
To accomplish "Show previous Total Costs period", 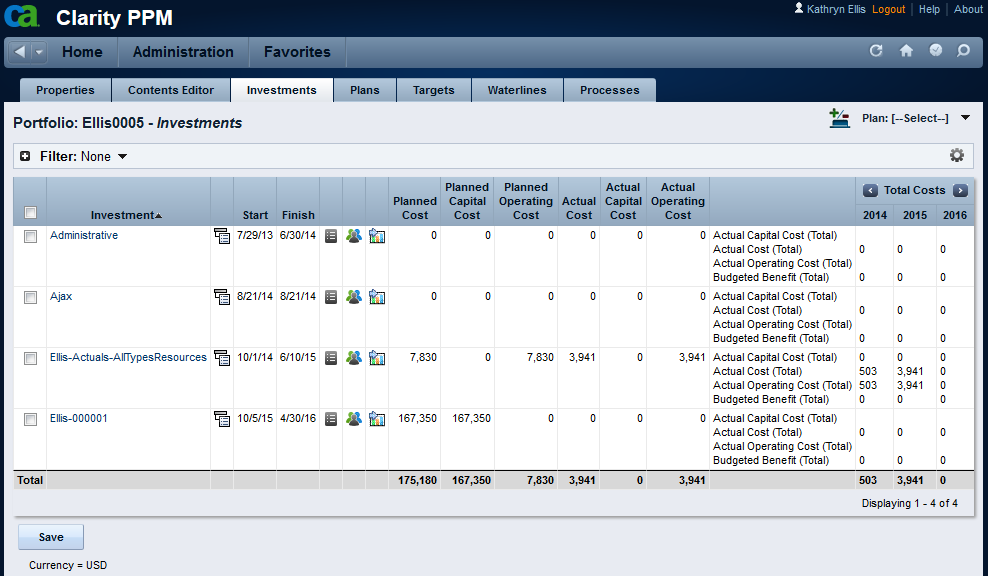I will pyautogui.click(x=870, y=190).
